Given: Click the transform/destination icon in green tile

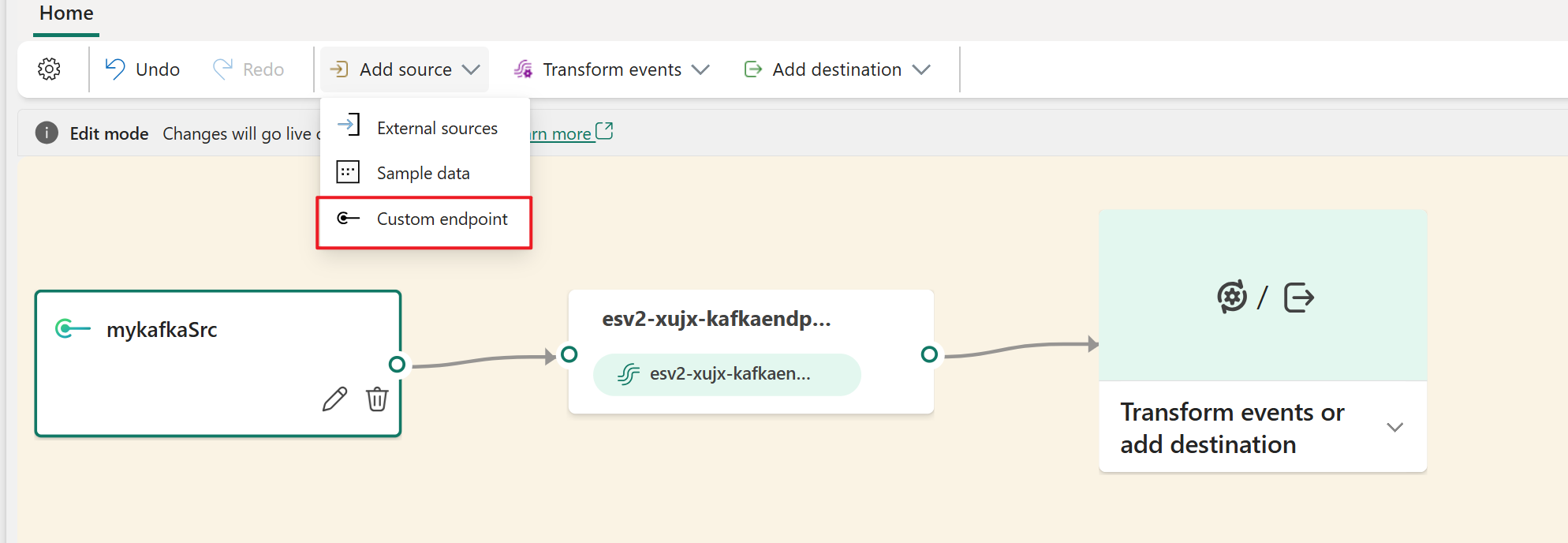Looking at the screenshot, I should click(x=1264, y=298).
